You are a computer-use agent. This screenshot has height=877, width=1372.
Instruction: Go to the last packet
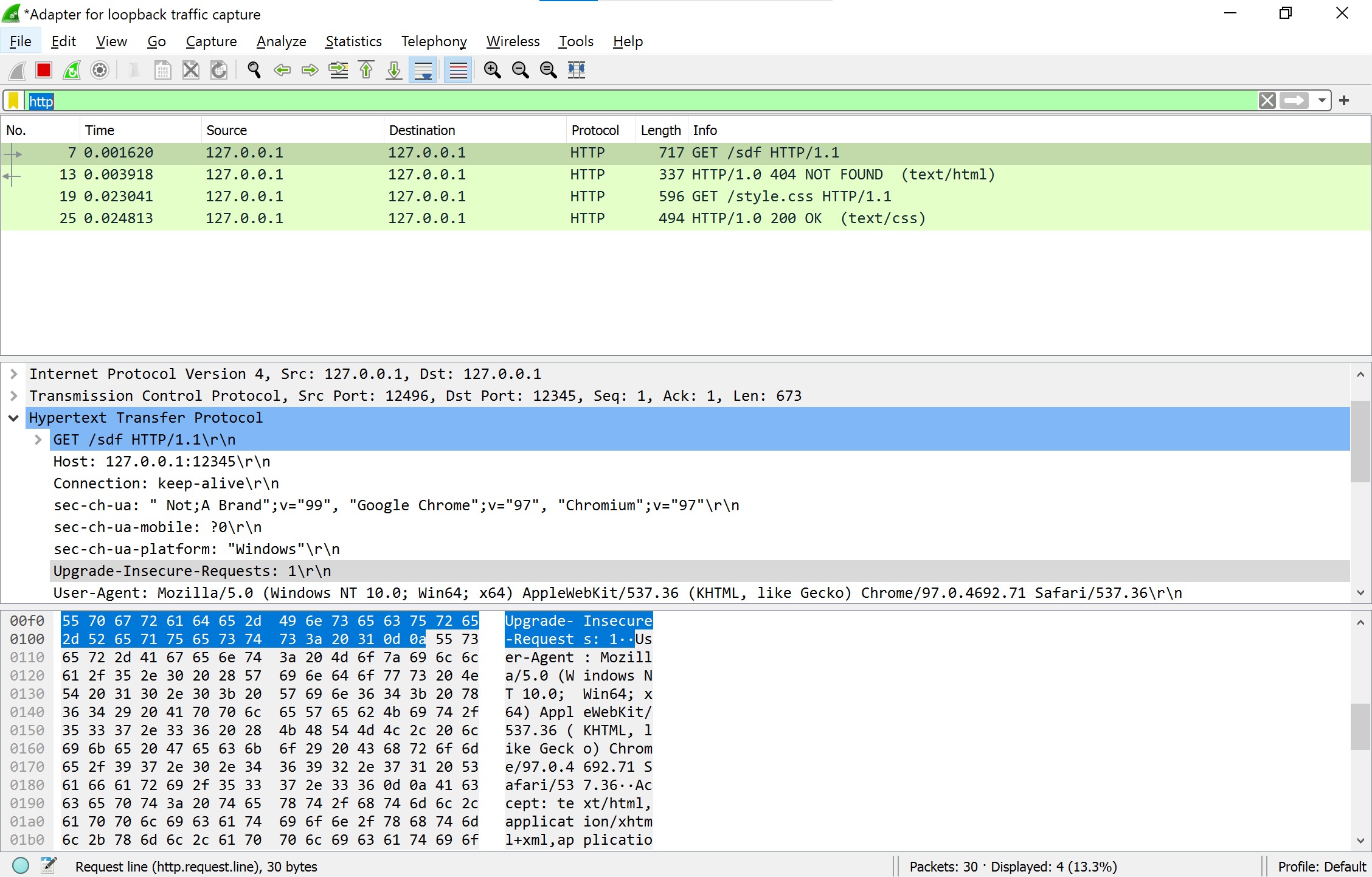[393, 70]
